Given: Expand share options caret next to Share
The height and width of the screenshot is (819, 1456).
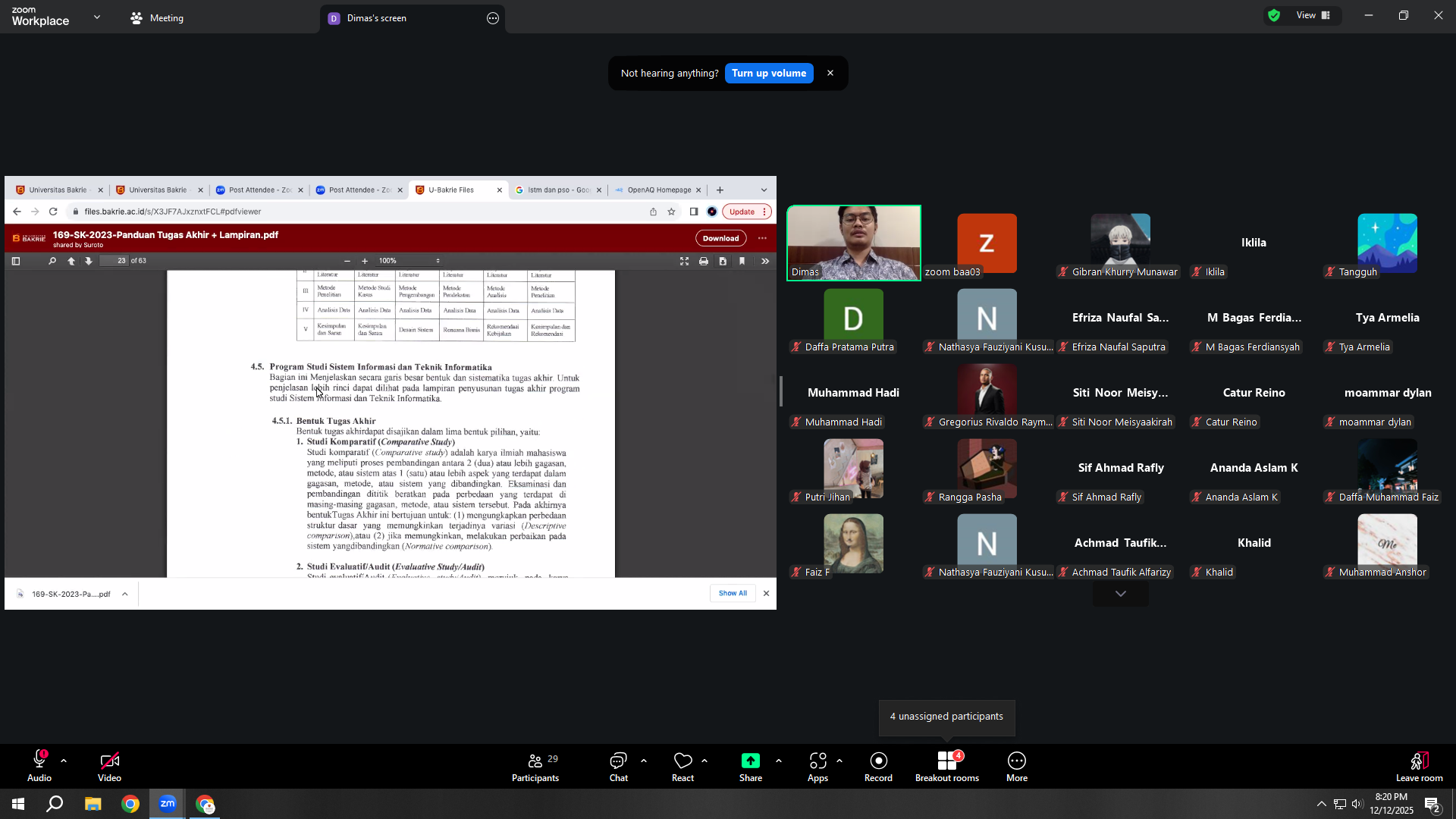Looking at the screenshot, I should (778, 761).
